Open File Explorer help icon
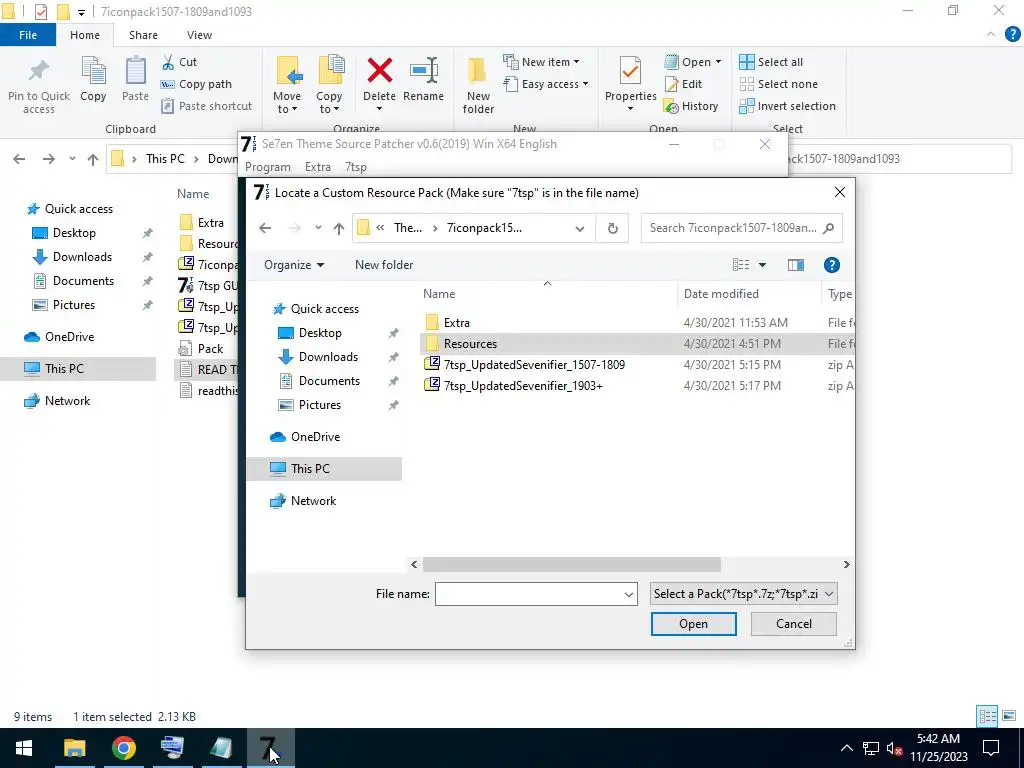The width and height of the screenshot is (1024, 768). (x=1012, y=35)
